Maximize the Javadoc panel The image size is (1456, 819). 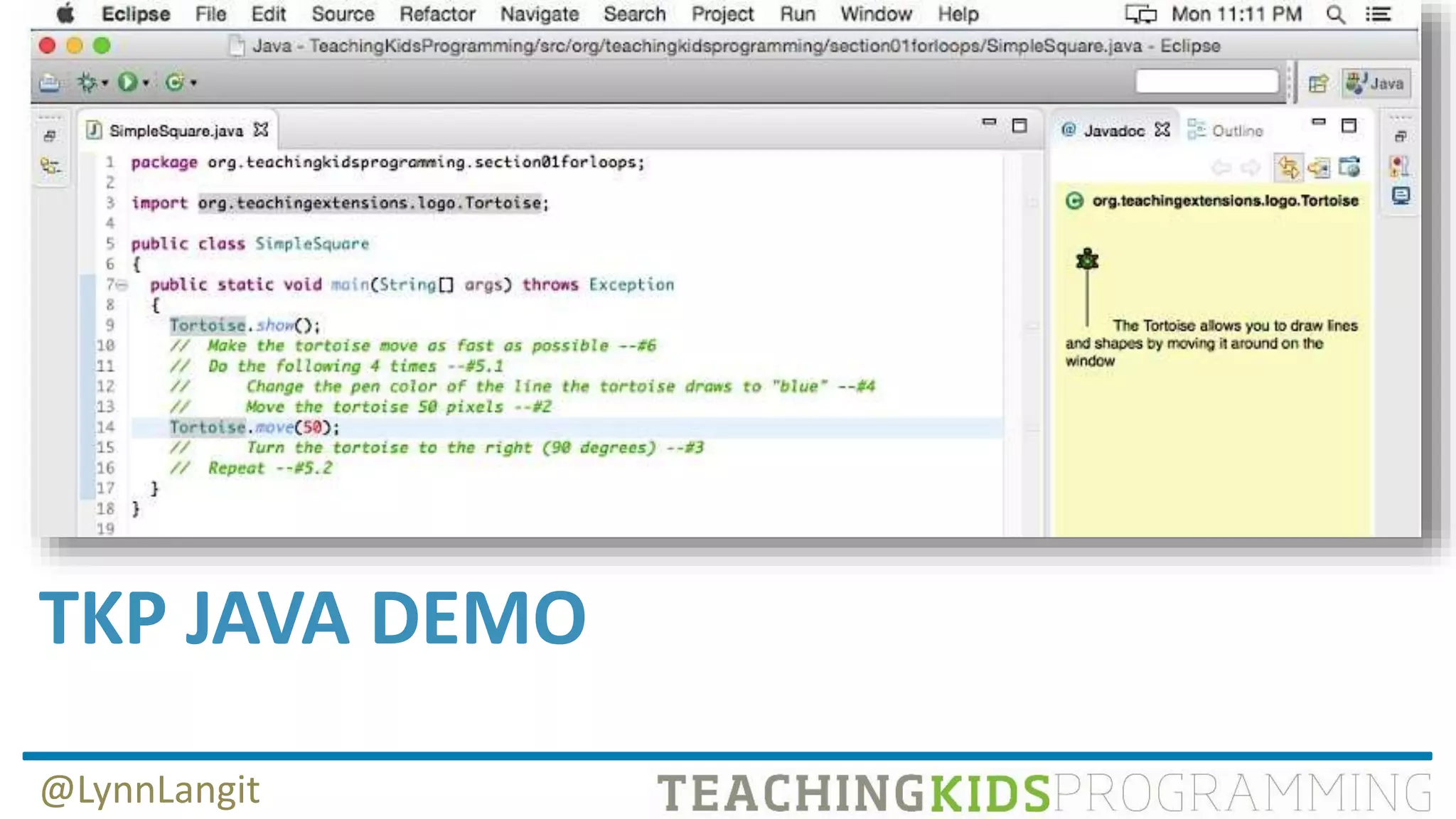1349,126
